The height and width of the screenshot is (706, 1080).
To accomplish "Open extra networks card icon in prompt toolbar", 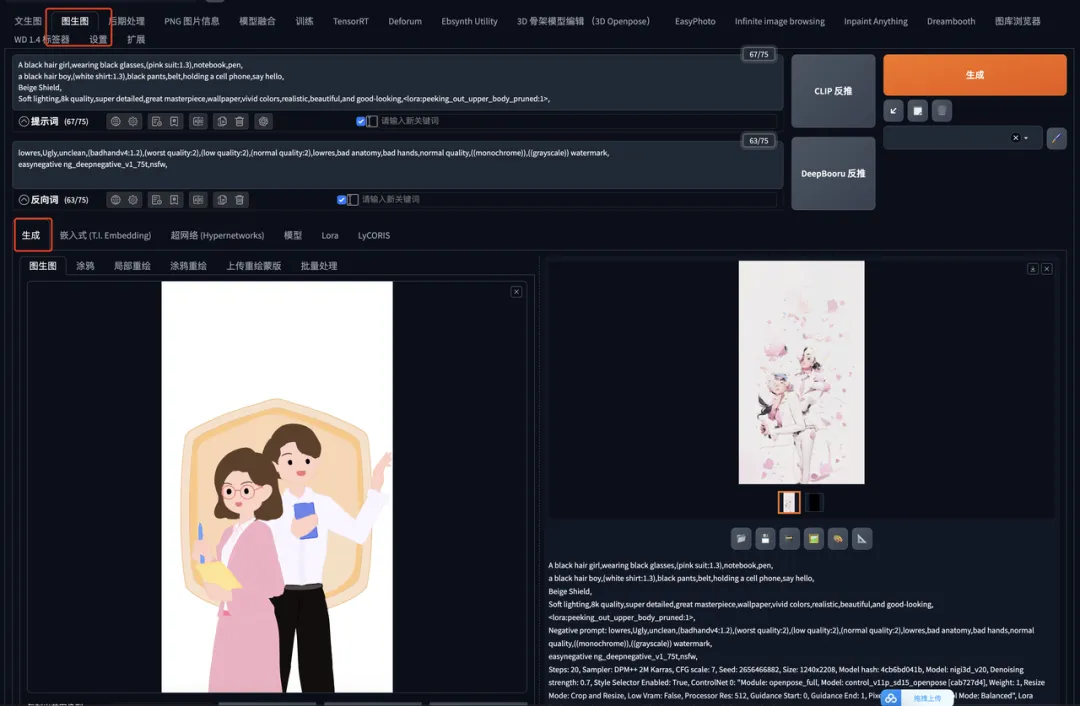I will [x=198, y=121].
